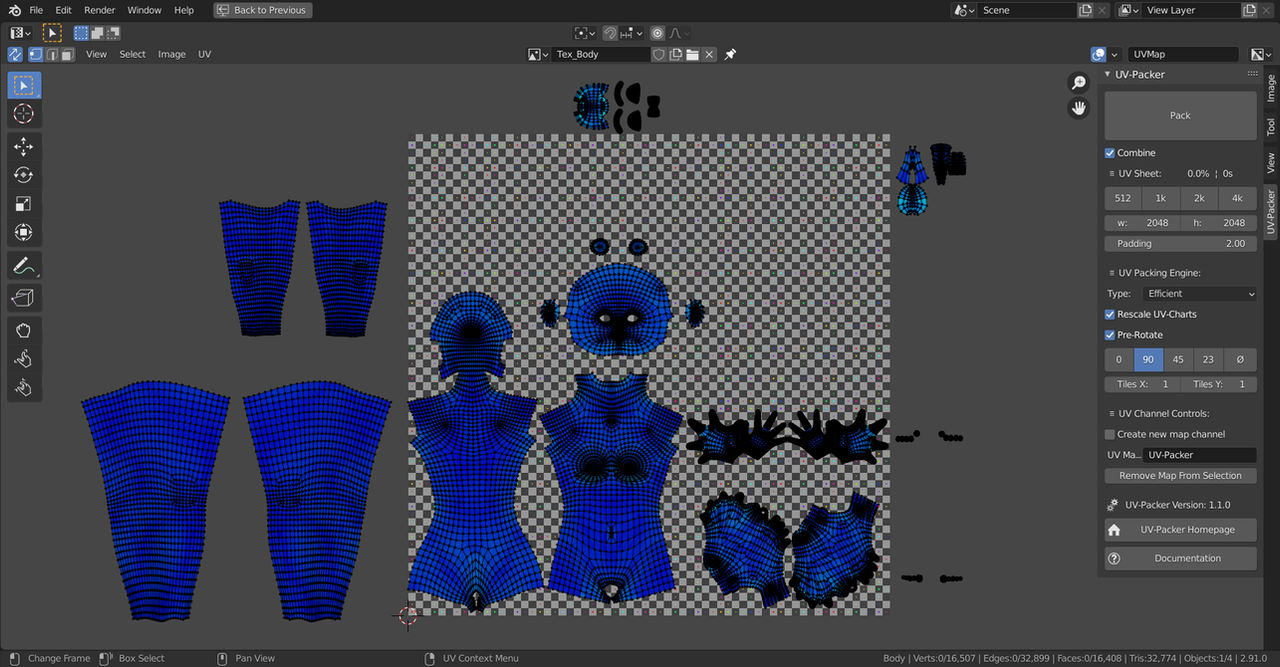1280x667 pixels.
Task: Open image file with folder icon
Action: pos(692,54)
